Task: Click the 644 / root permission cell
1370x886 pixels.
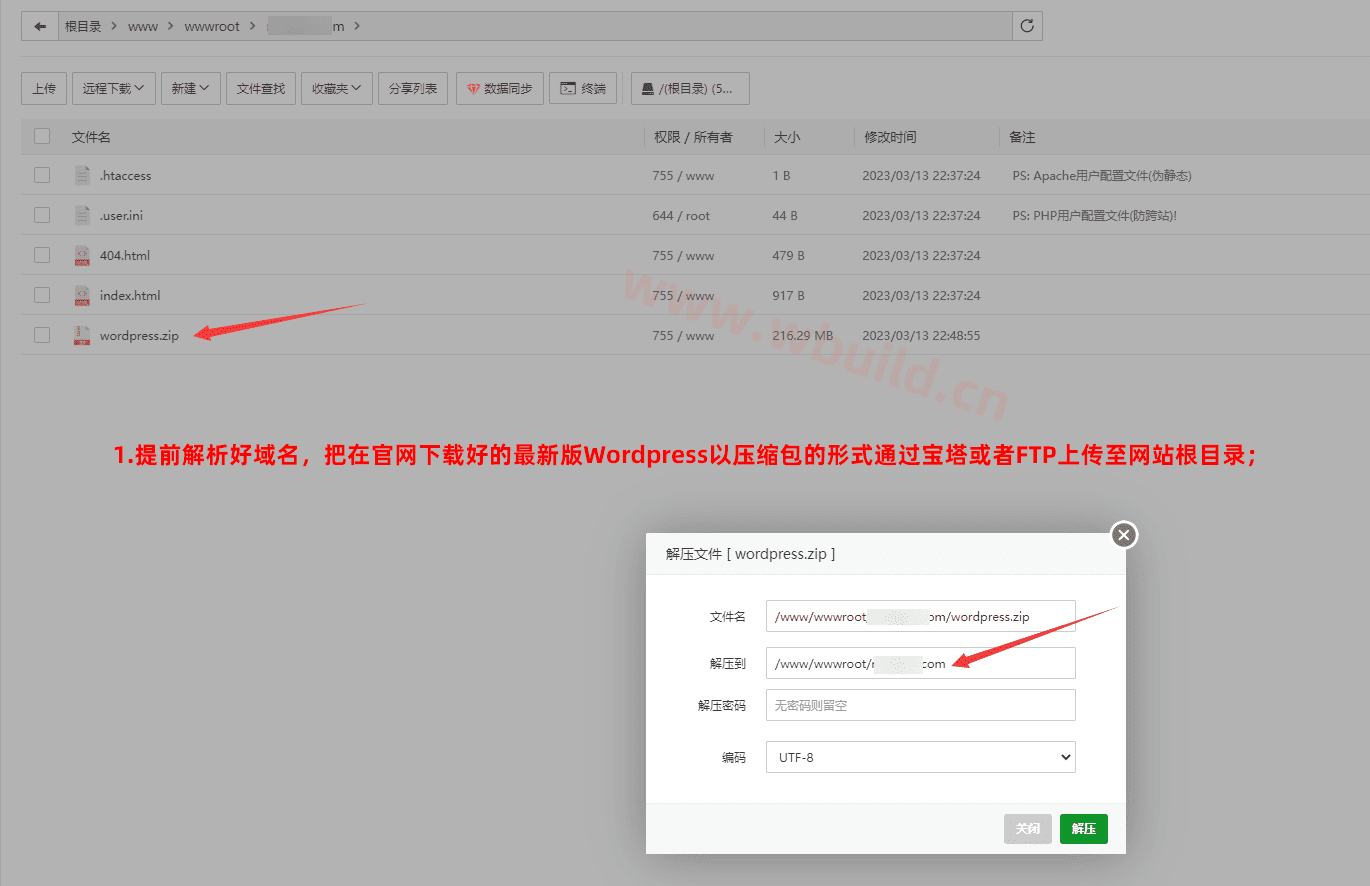Action: pyautogui.click(x=681, y=216)
